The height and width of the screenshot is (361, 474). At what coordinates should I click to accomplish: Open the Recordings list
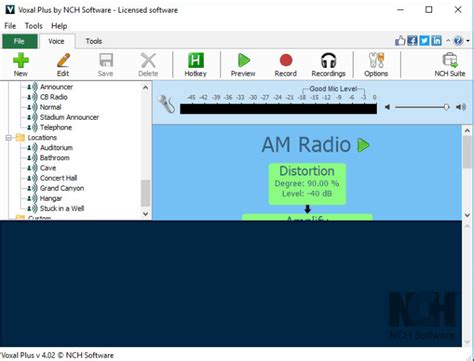(328, 65)
